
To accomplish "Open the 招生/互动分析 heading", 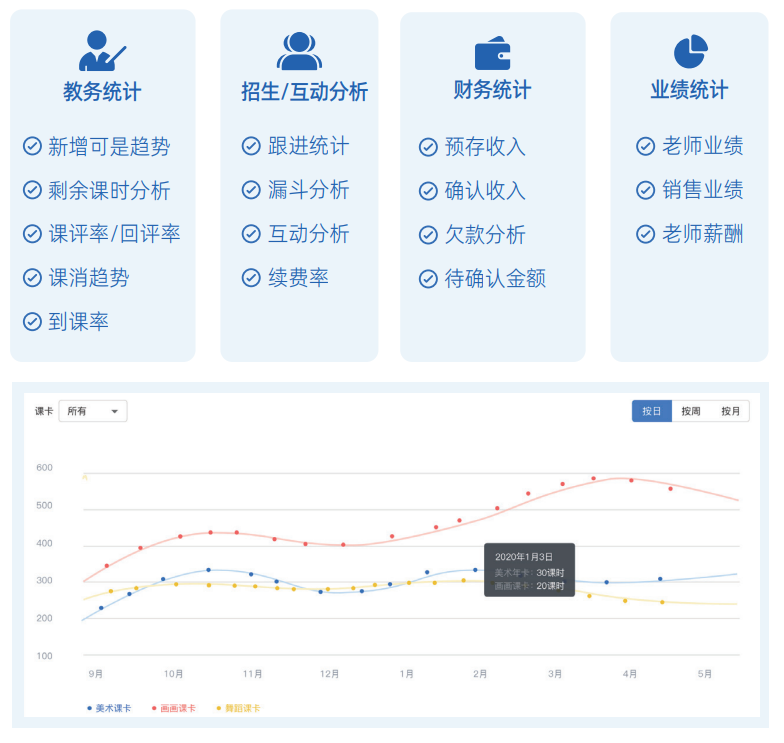I will [x=304, y=92].
